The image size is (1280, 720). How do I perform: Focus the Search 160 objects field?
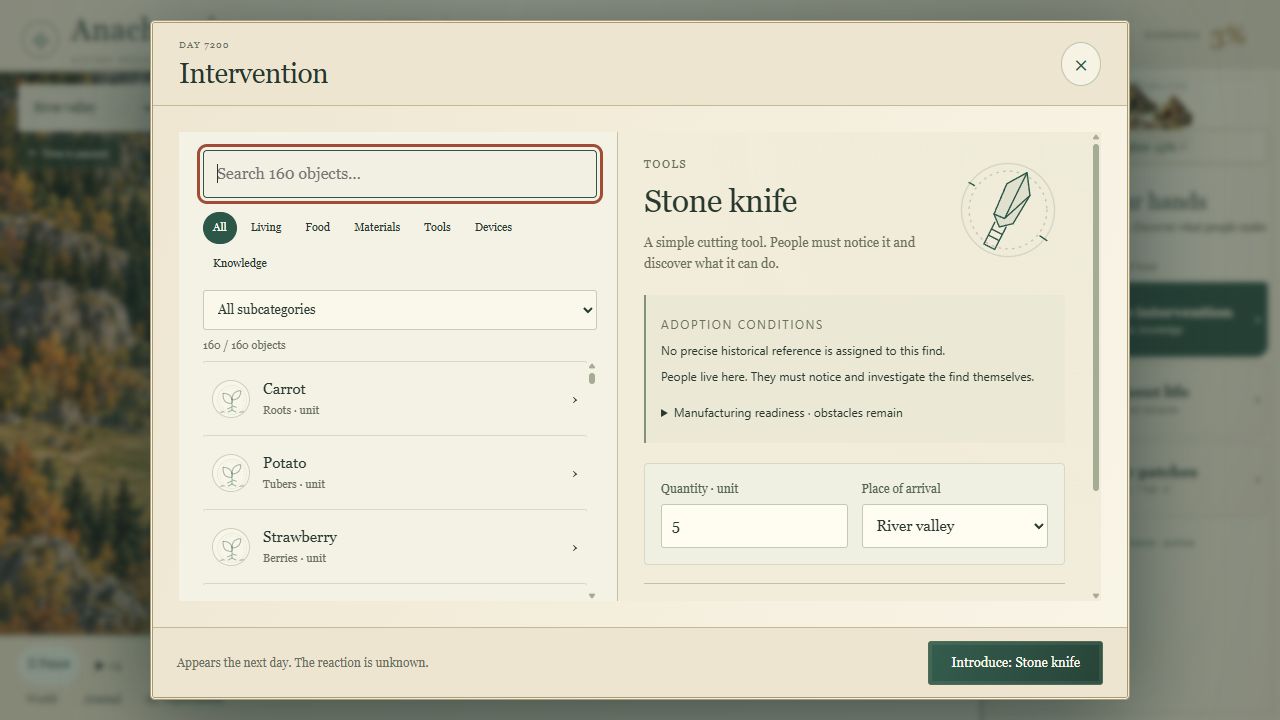click(400, 174)
